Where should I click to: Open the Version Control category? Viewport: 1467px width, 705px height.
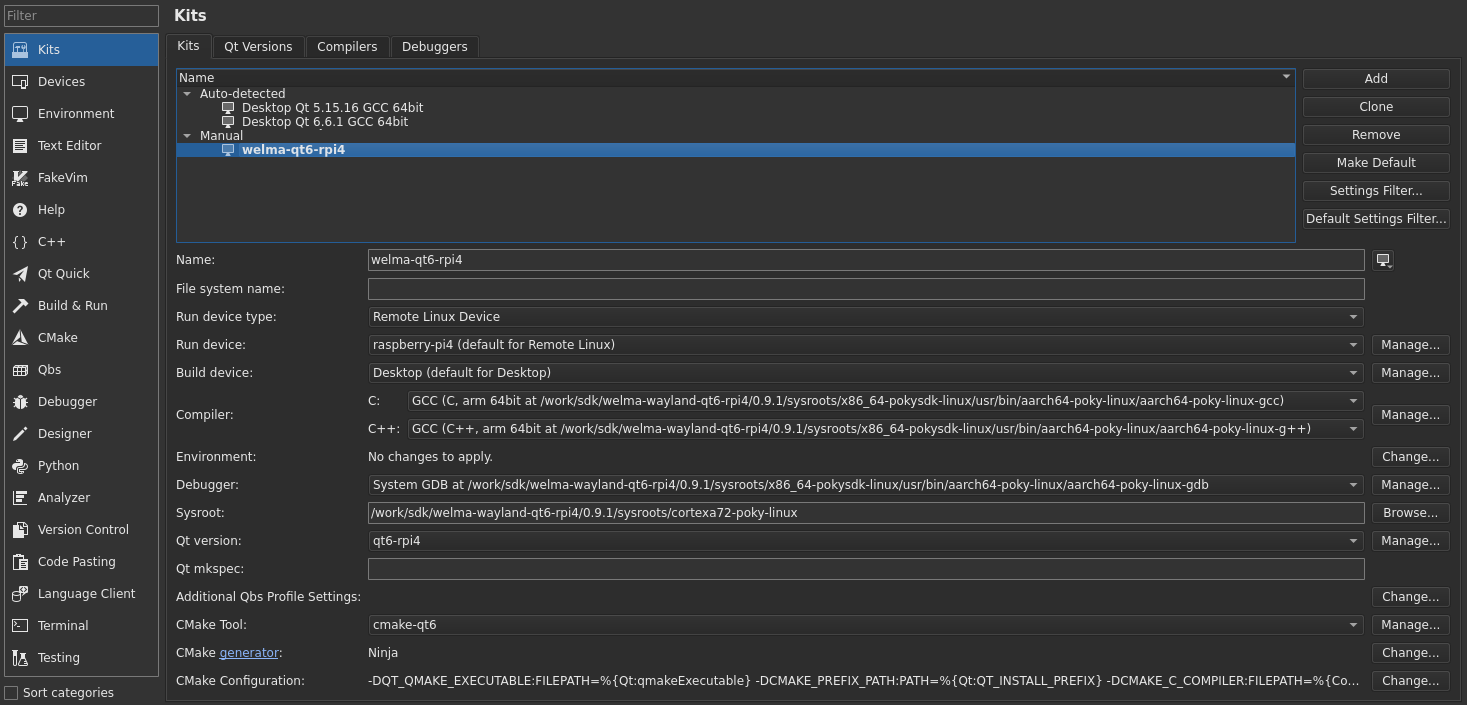[x=82, y=530]
